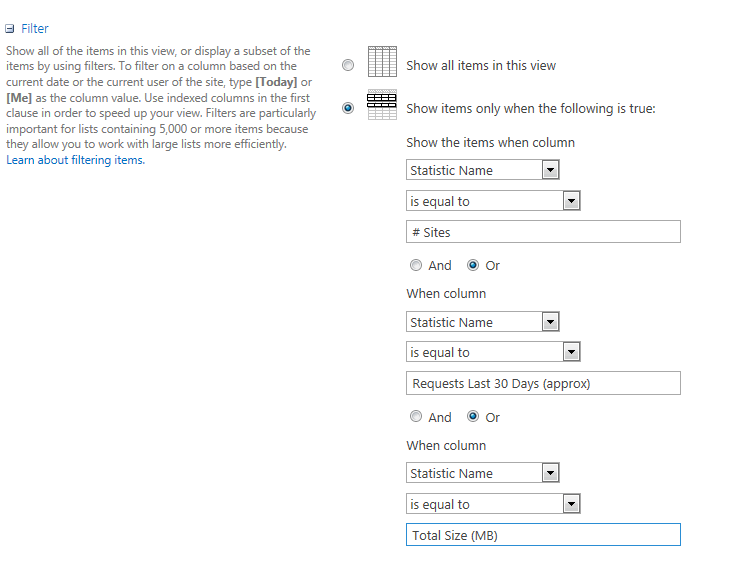Click the '# Sites' value field

tap(543, 232)
